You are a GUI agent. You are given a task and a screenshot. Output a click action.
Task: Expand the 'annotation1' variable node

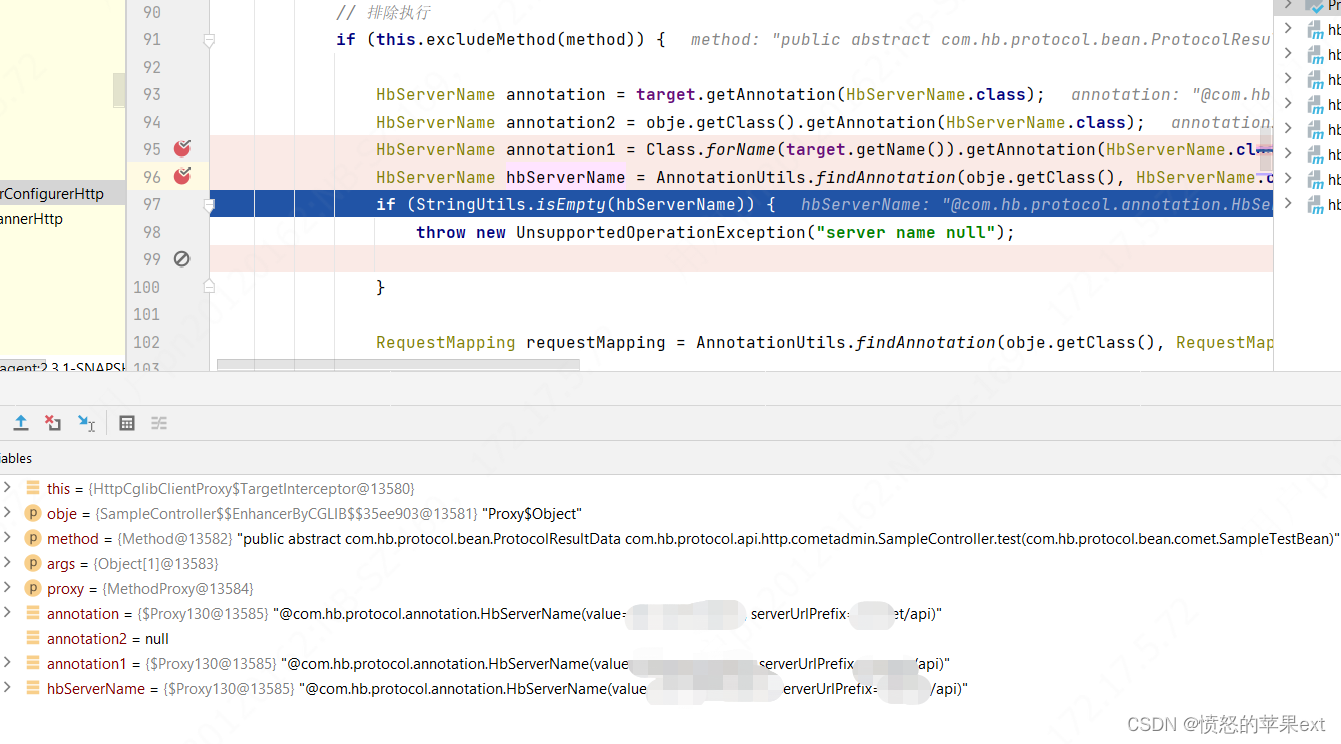(x=8, y=663)
